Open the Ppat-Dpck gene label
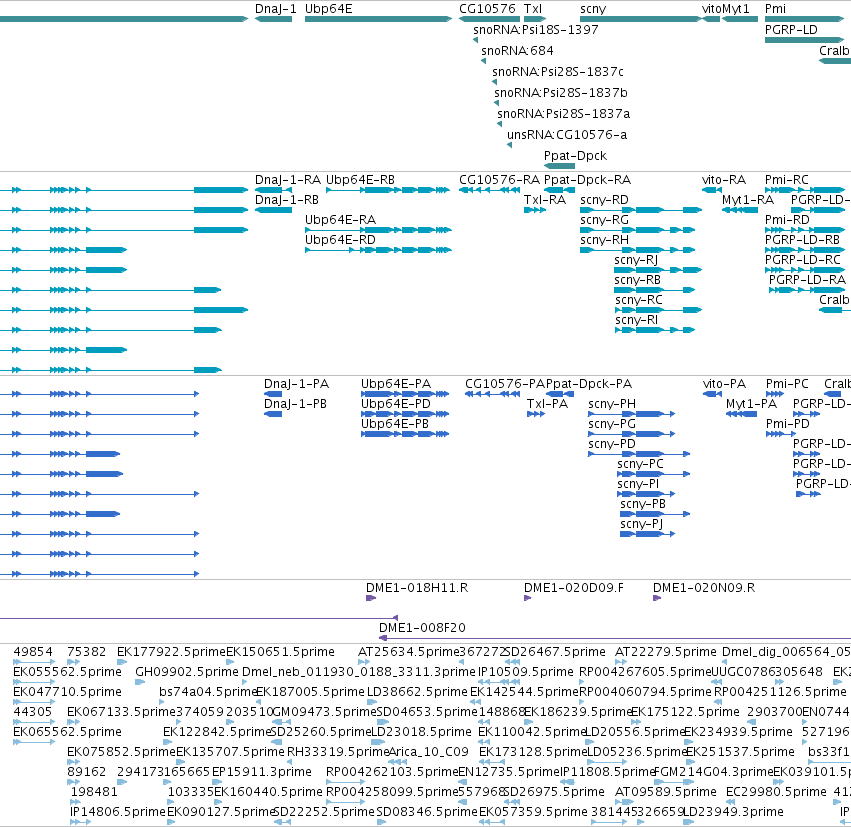Screen dimensions: 851x827 pyautogui.click(x=575, y=156)
